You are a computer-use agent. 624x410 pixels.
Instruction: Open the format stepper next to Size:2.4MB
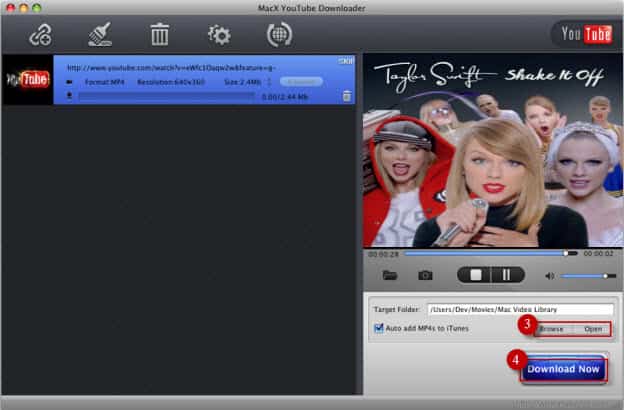269,82
